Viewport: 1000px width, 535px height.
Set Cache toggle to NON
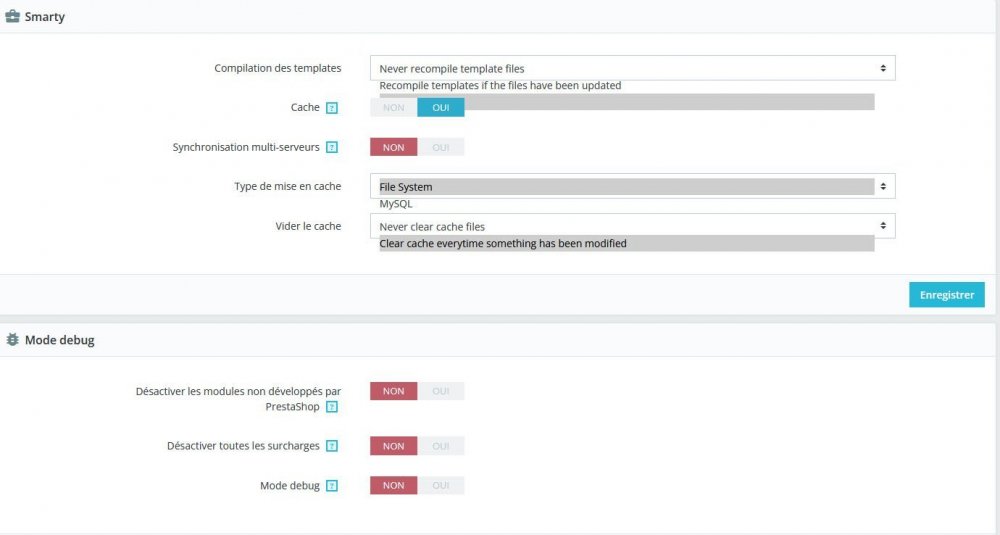[x=393, y=107]
